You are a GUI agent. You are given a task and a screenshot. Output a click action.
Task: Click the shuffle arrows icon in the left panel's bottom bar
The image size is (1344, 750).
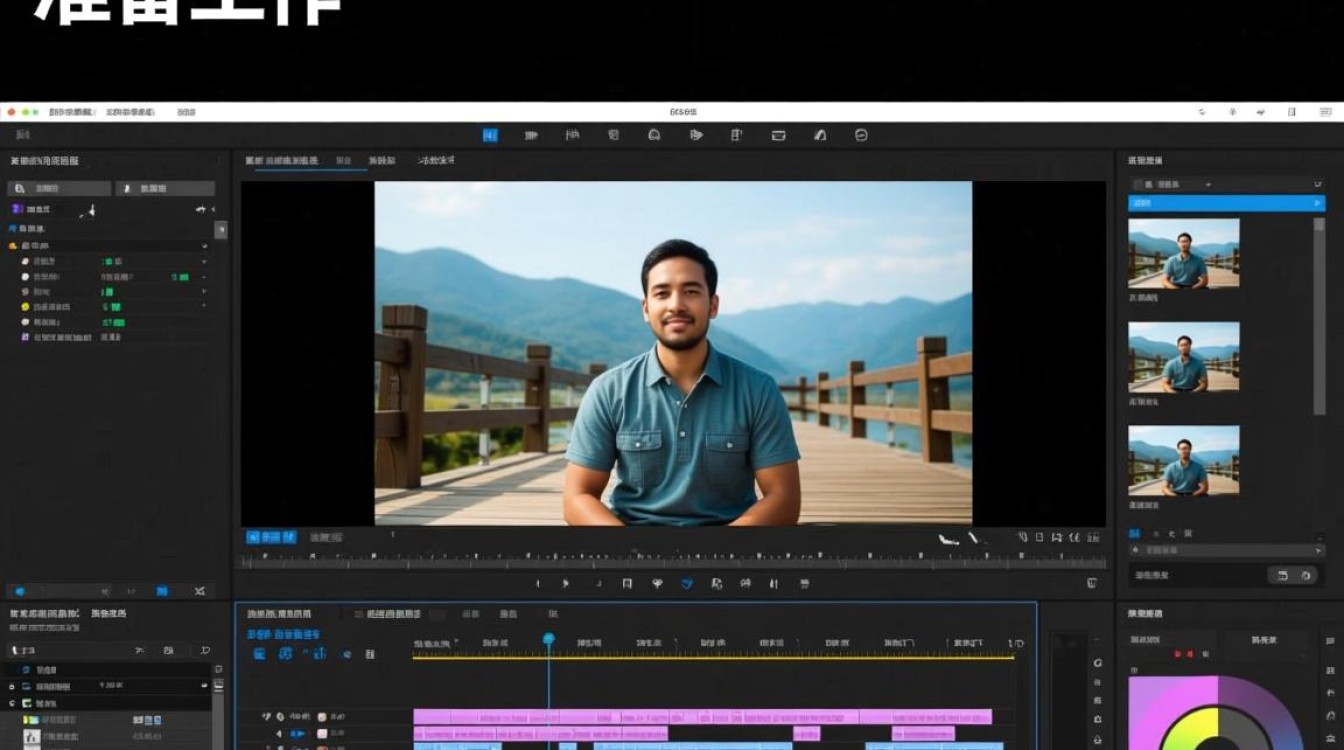[x=199, y=591]
